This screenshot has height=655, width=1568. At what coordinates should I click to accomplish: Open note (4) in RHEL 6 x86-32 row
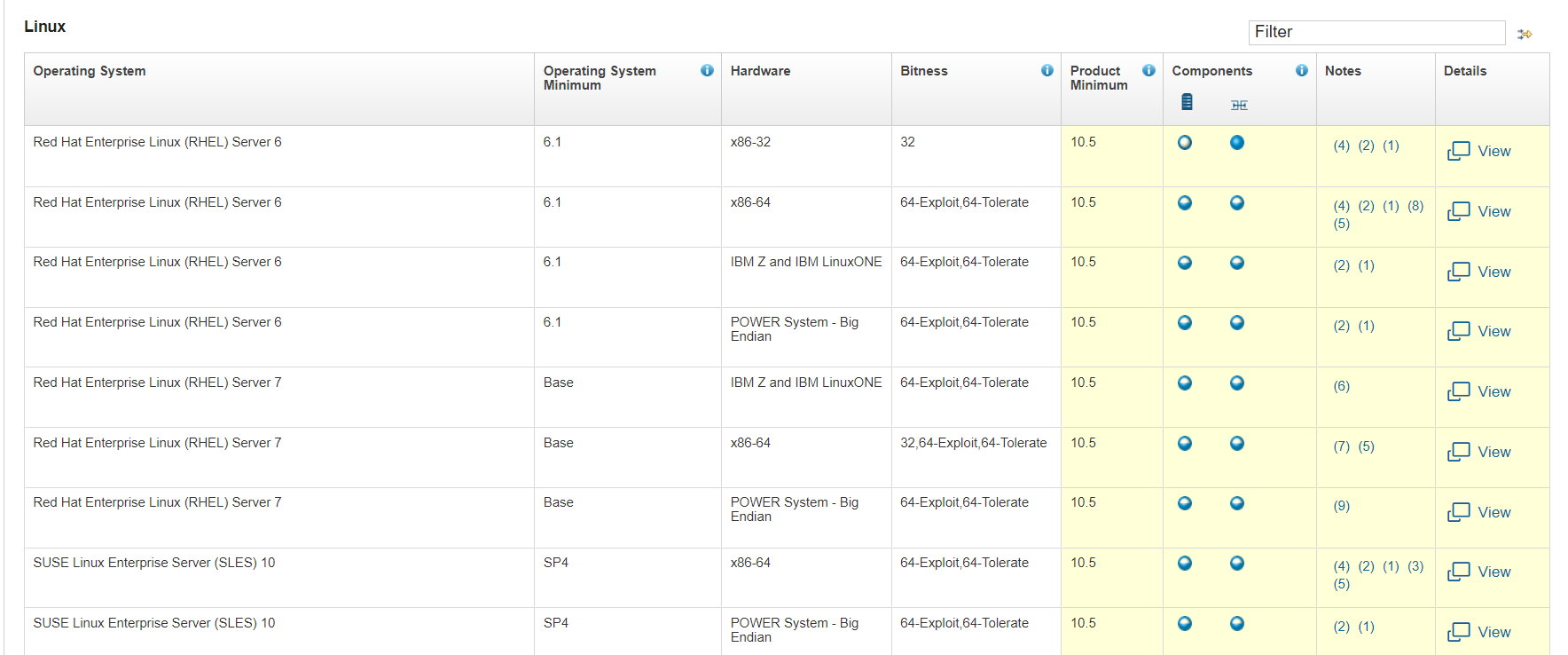pyautogui.click(x=1342, y=146)
